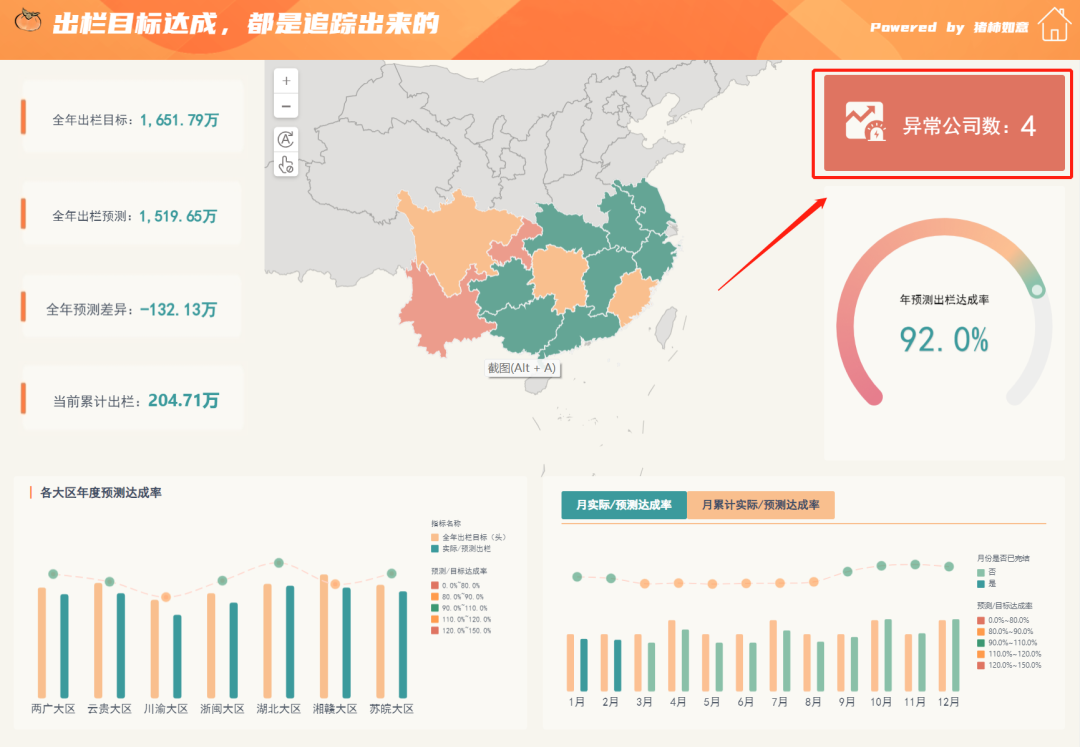The image size is (1080, 747).
Task: Click the 各大区年度预测达成率 chart title
Action: [101, 492]
